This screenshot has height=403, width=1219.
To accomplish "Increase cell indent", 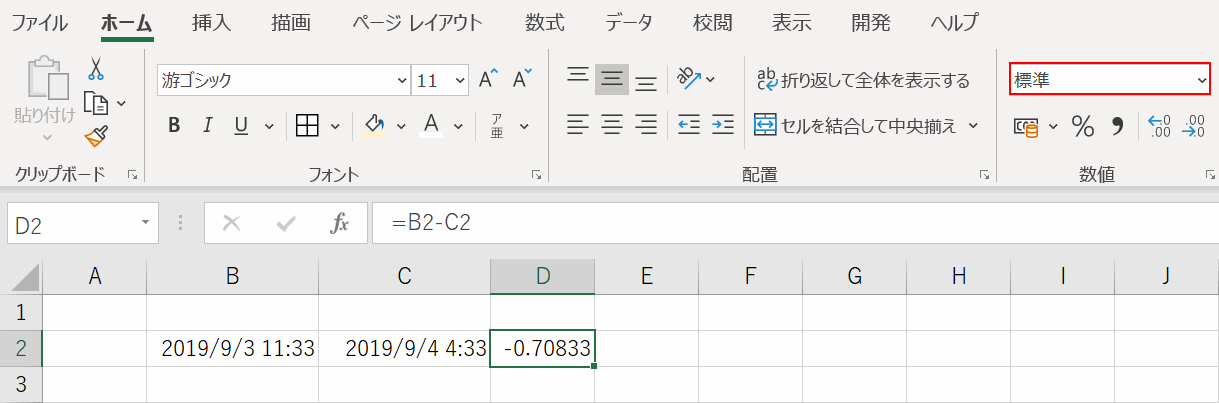I will pos(723,125).
